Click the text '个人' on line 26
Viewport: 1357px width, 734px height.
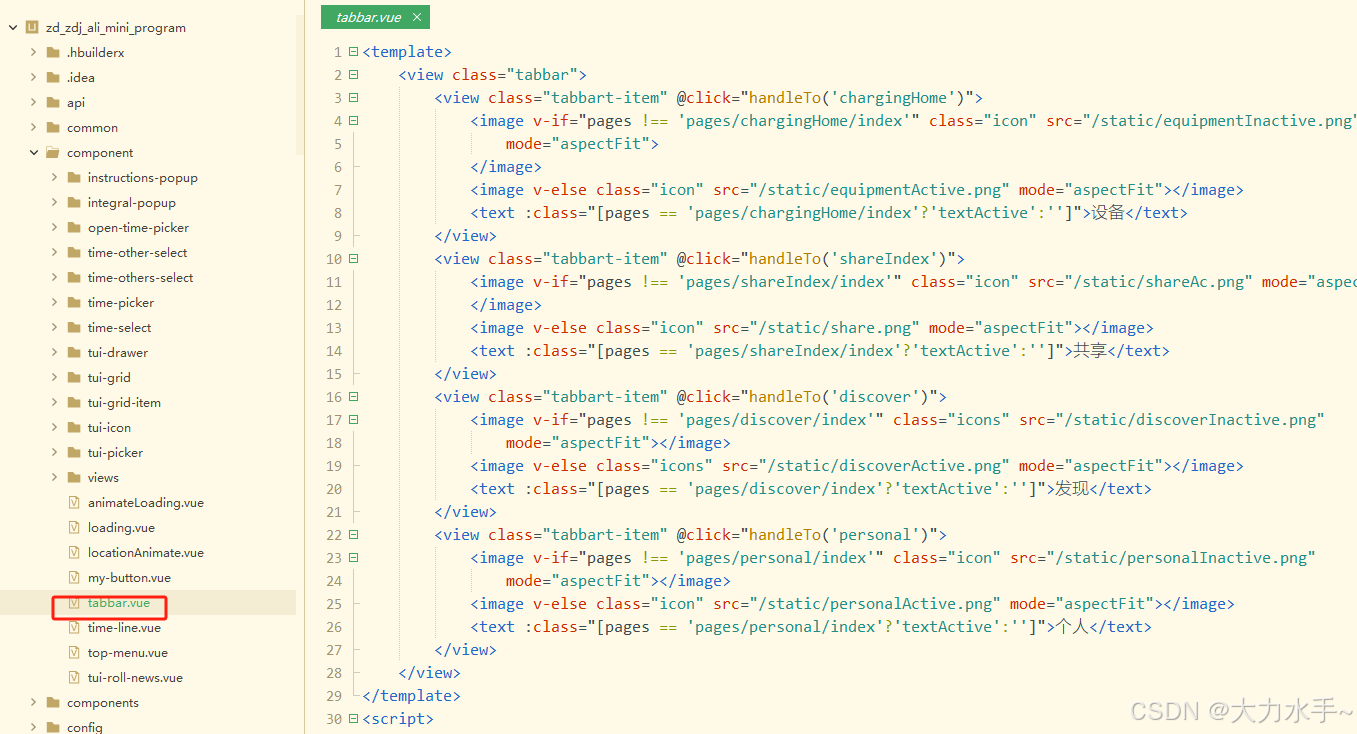[x=1072, y=626]
